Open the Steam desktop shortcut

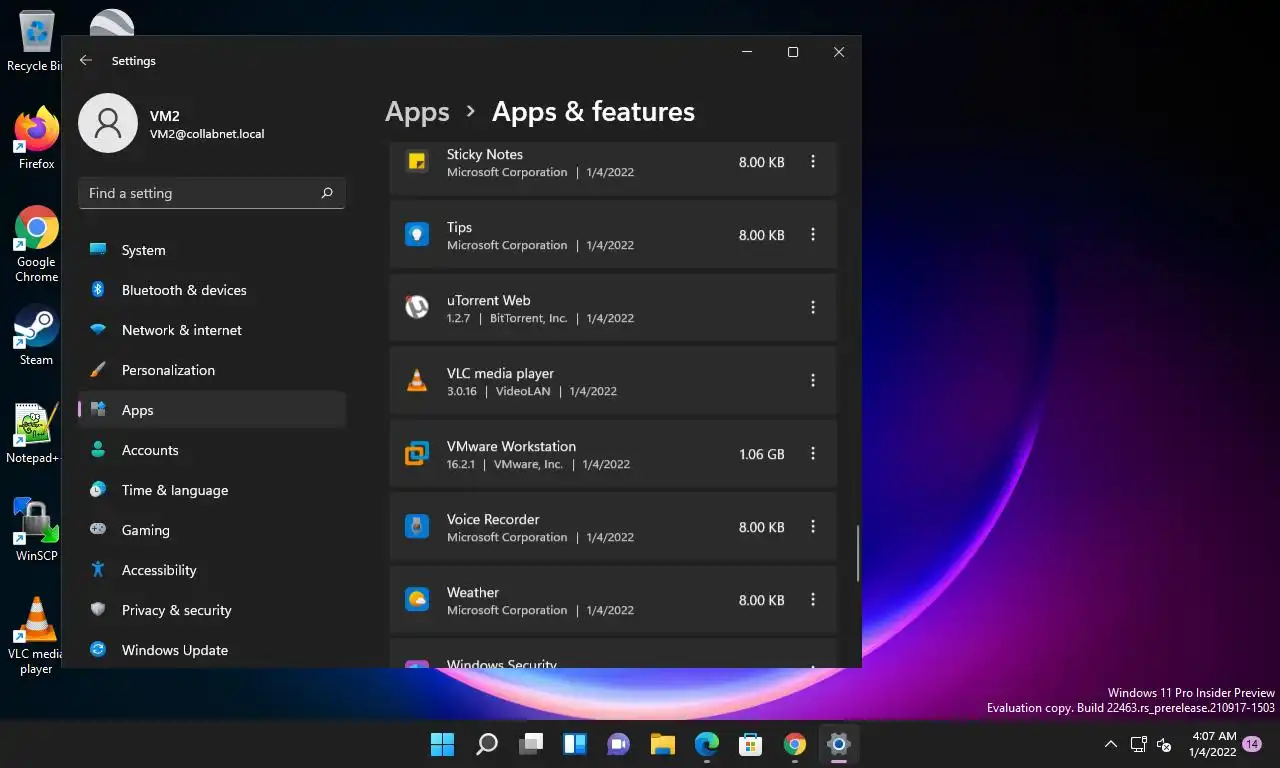point(36,335)
